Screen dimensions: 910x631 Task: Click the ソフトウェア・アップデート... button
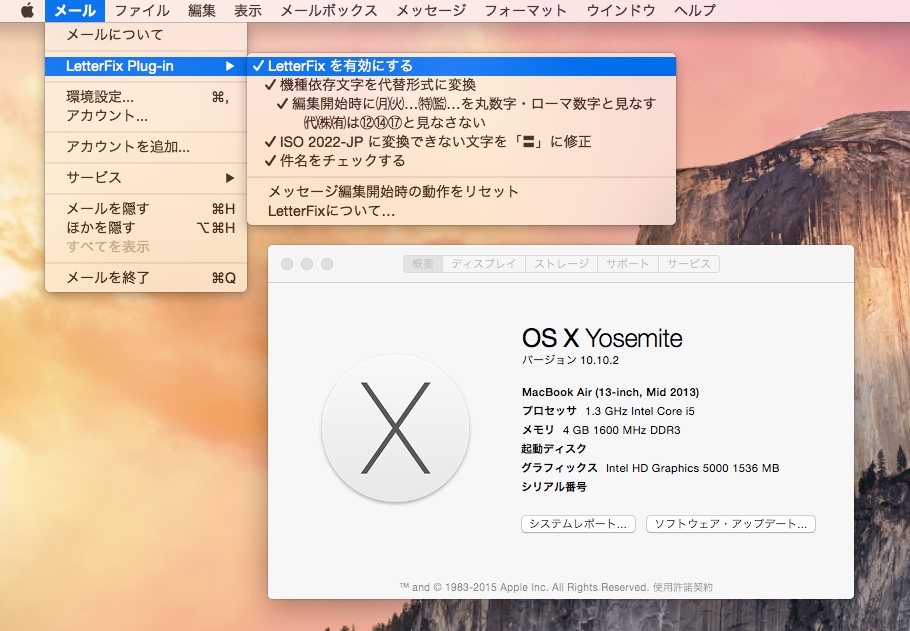731,524
